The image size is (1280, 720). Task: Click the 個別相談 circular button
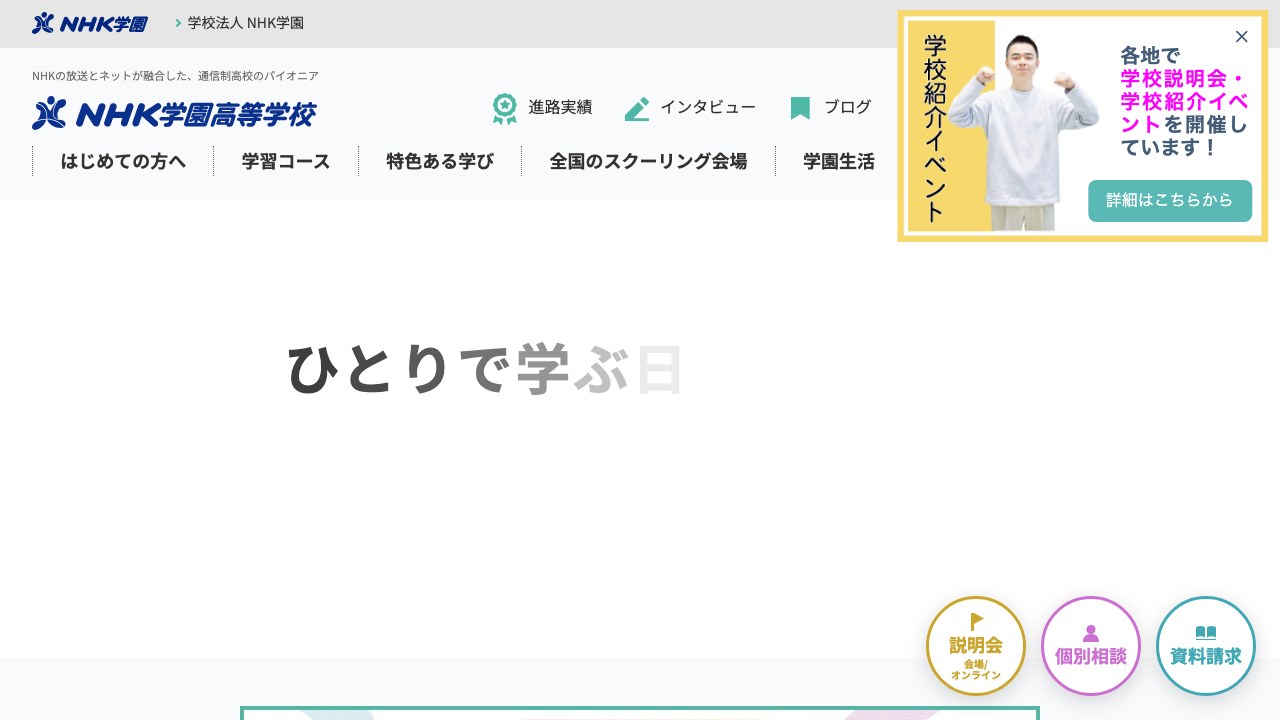coord(1091,646)
